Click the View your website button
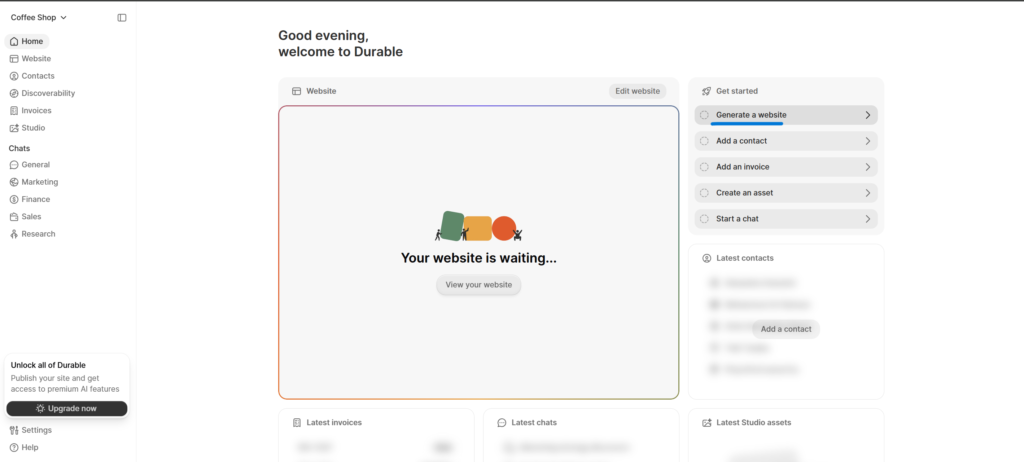 478,285
